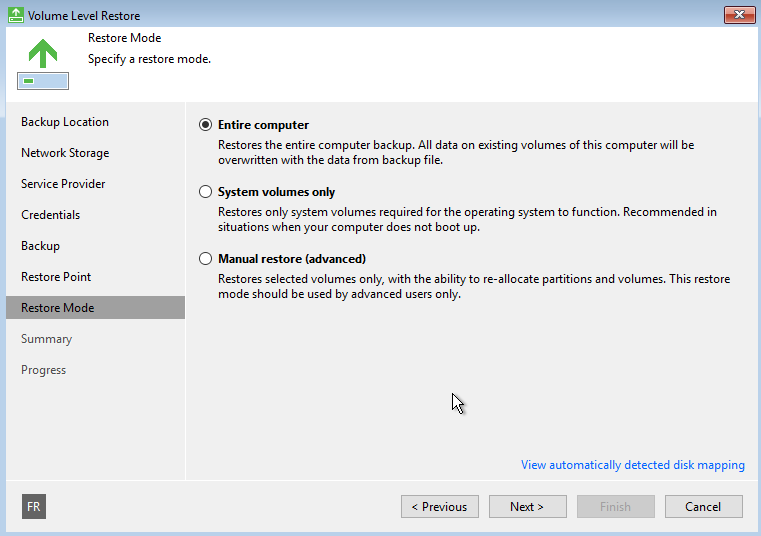The width and height of the screenshot is (761, 536).
Task: Select Manual restore (advanced) option
Action: tap(205, 259)
